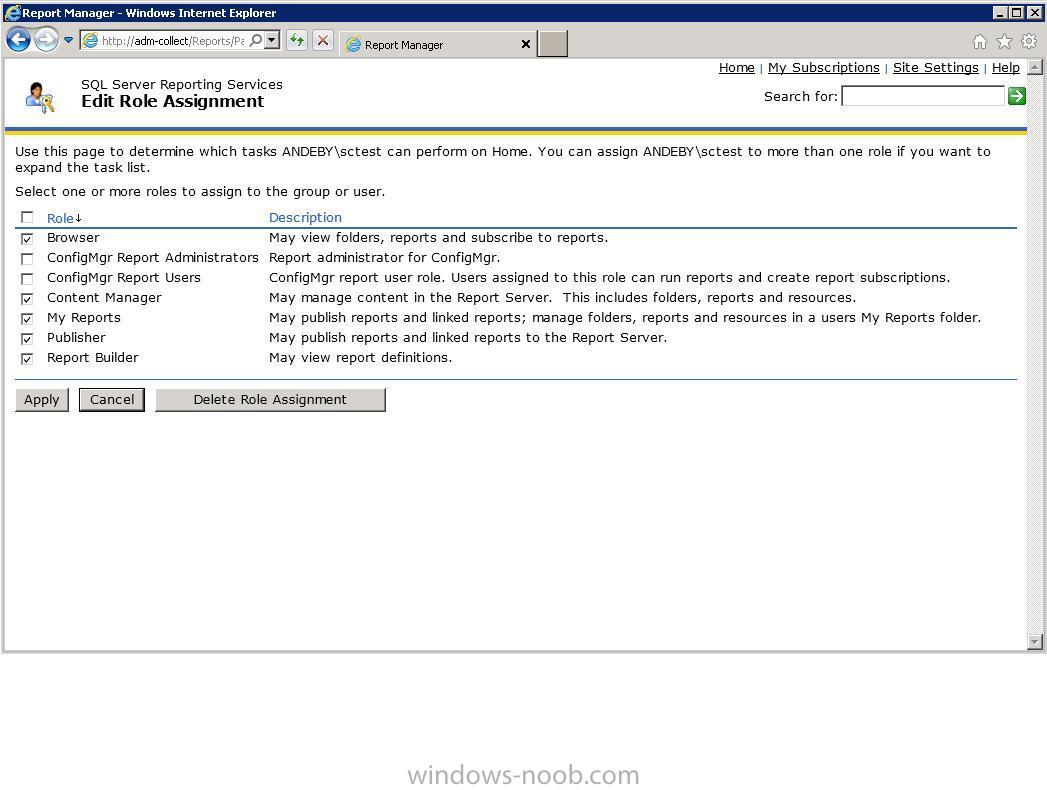Click the page scrollbar down arrow
The height and width of the screenshot is (790, 1047).
[1034, 642]
